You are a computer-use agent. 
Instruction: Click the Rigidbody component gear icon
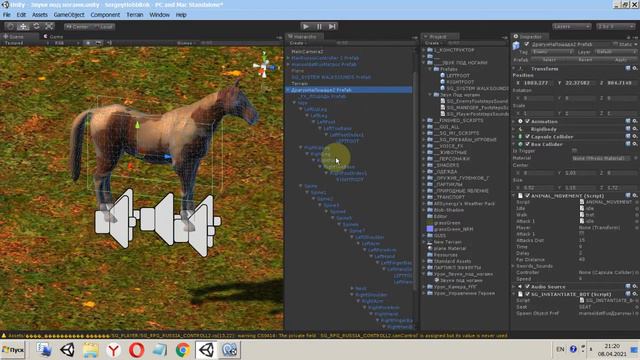[635, 129]
